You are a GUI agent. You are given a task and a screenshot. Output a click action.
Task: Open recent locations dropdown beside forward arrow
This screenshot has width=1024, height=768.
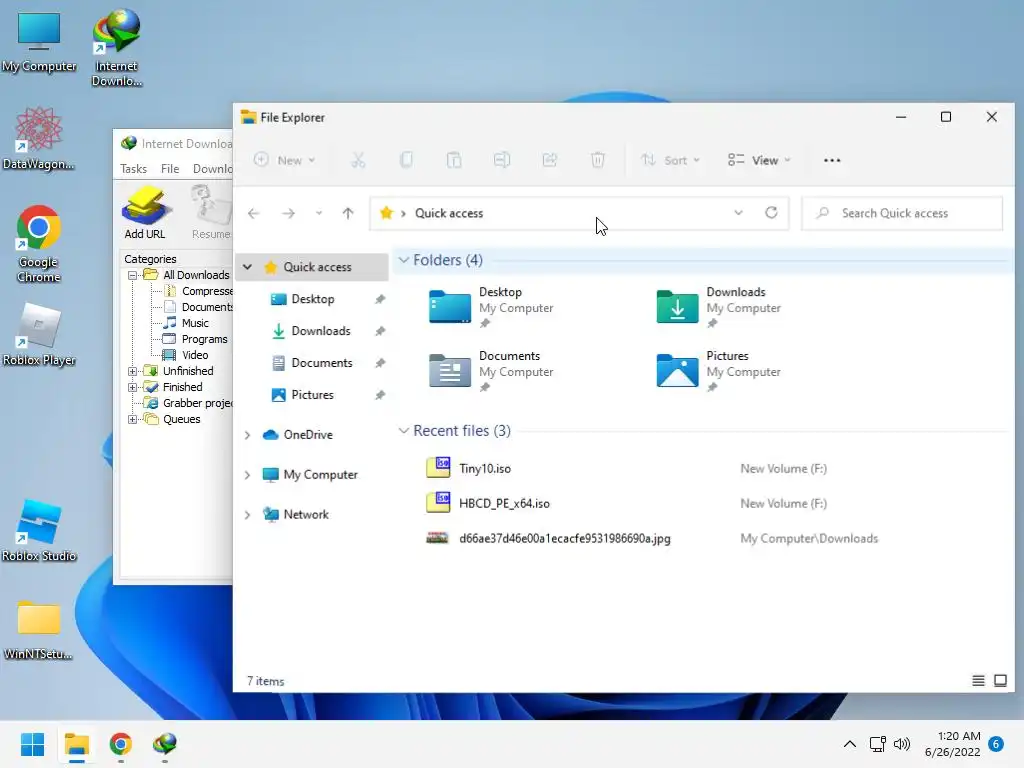click(319, 213)
